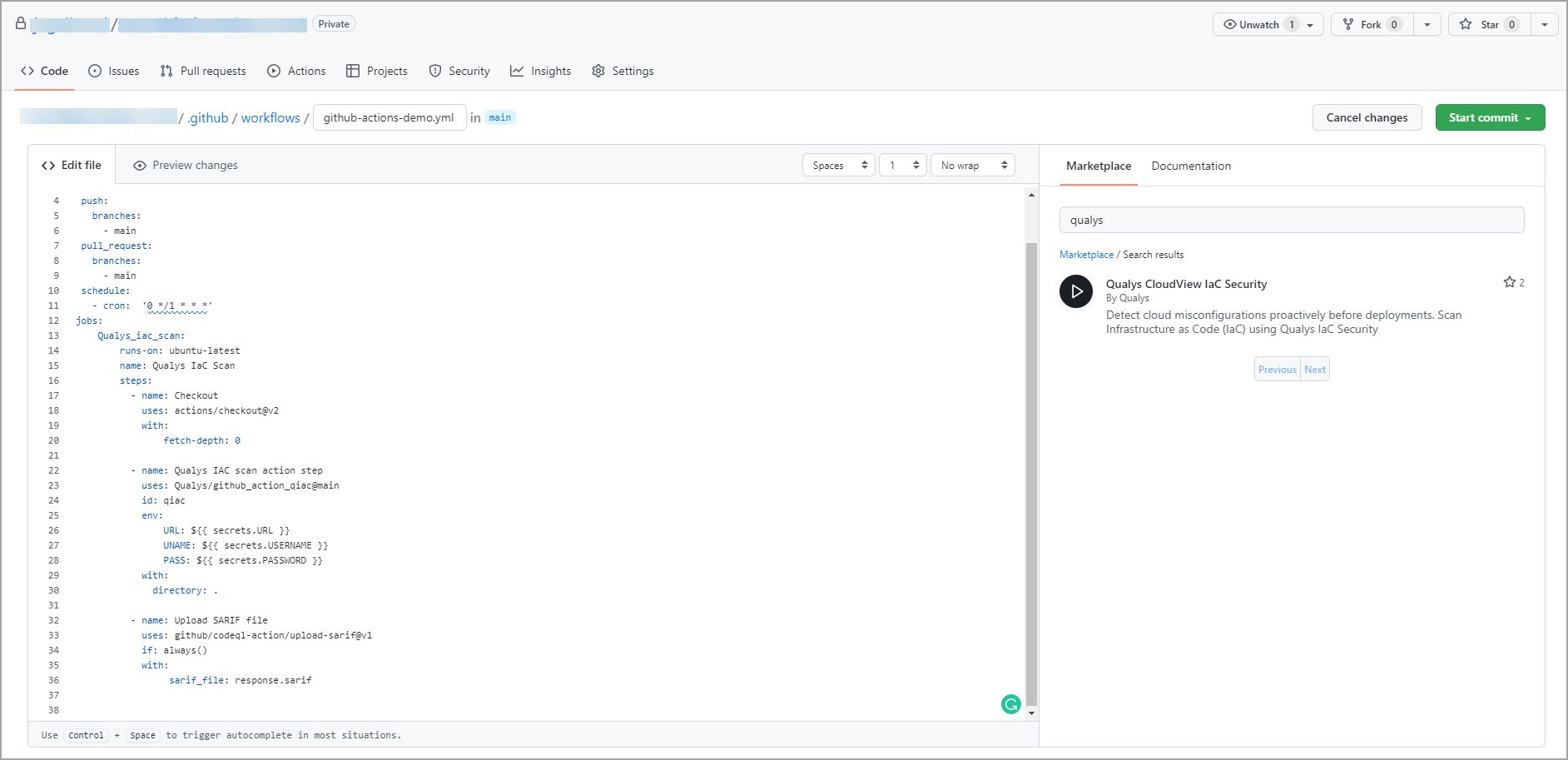Click the Cancel changes button
This screenshot has height=760, width=1568.
1367,117
